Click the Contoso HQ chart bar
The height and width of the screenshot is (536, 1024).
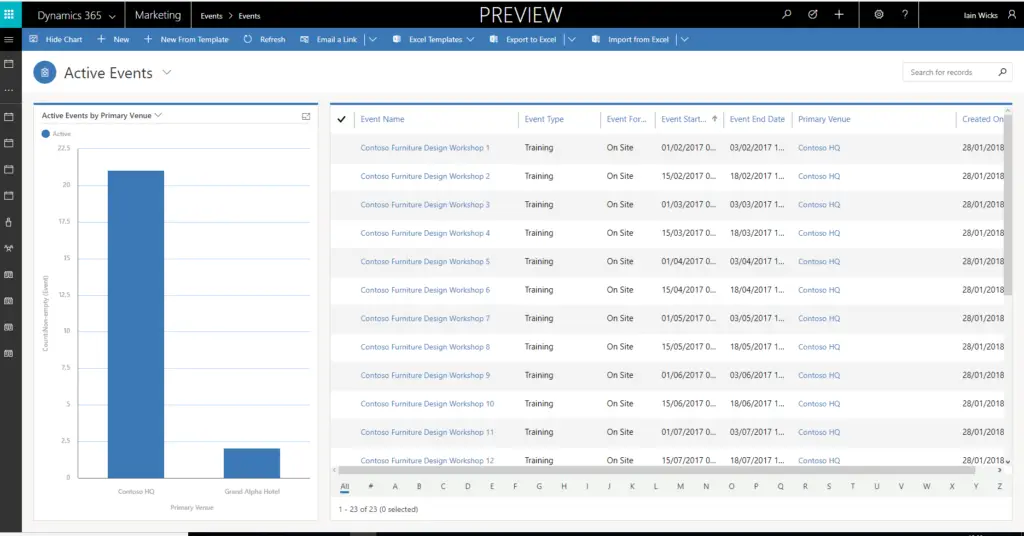tap(136, 324)
